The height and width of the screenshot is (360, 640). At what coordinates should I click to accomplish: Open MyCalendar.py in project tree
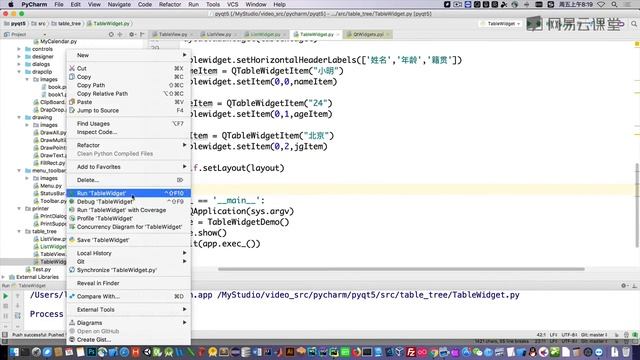pyautogui.click(x=55, y=42)
